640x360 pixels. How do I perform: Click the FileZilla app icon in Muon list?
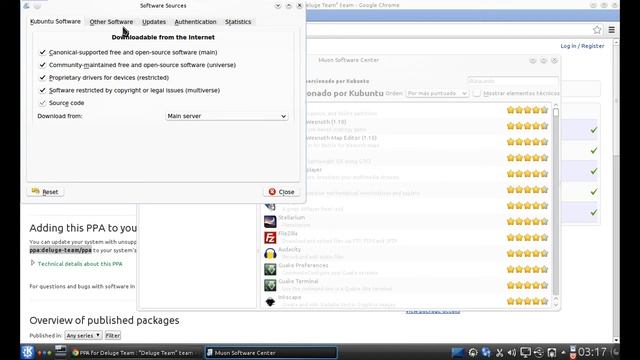coord(270,238)
